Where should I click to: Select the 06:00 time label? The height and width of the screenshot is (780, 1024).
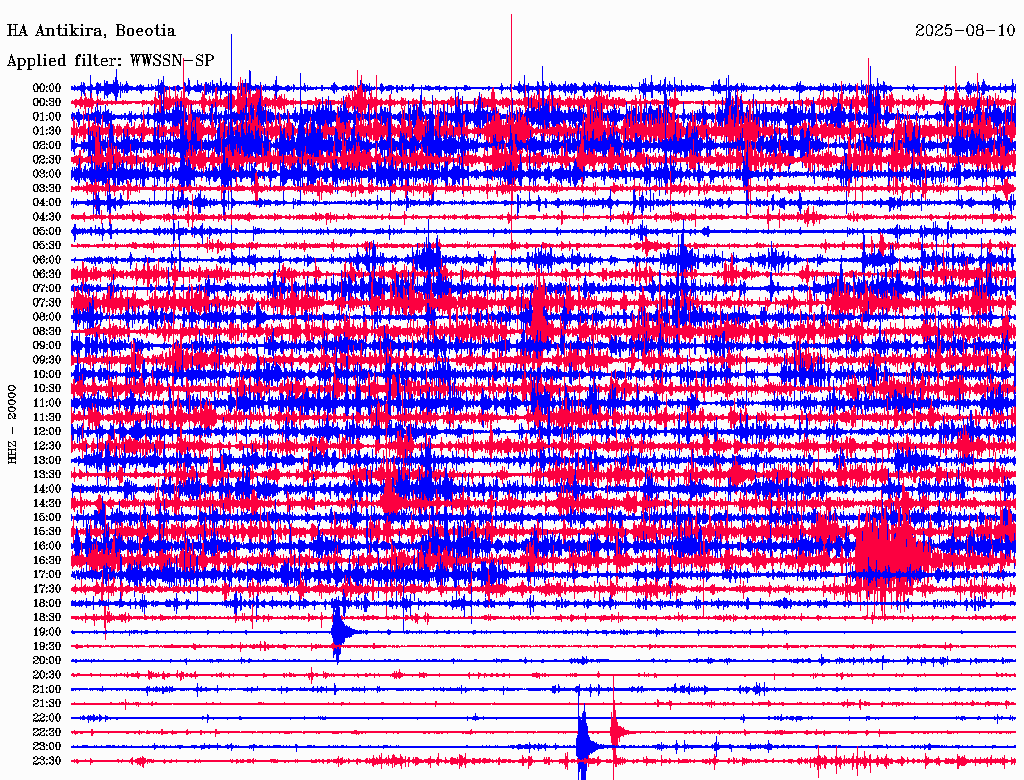pos(46,259)
